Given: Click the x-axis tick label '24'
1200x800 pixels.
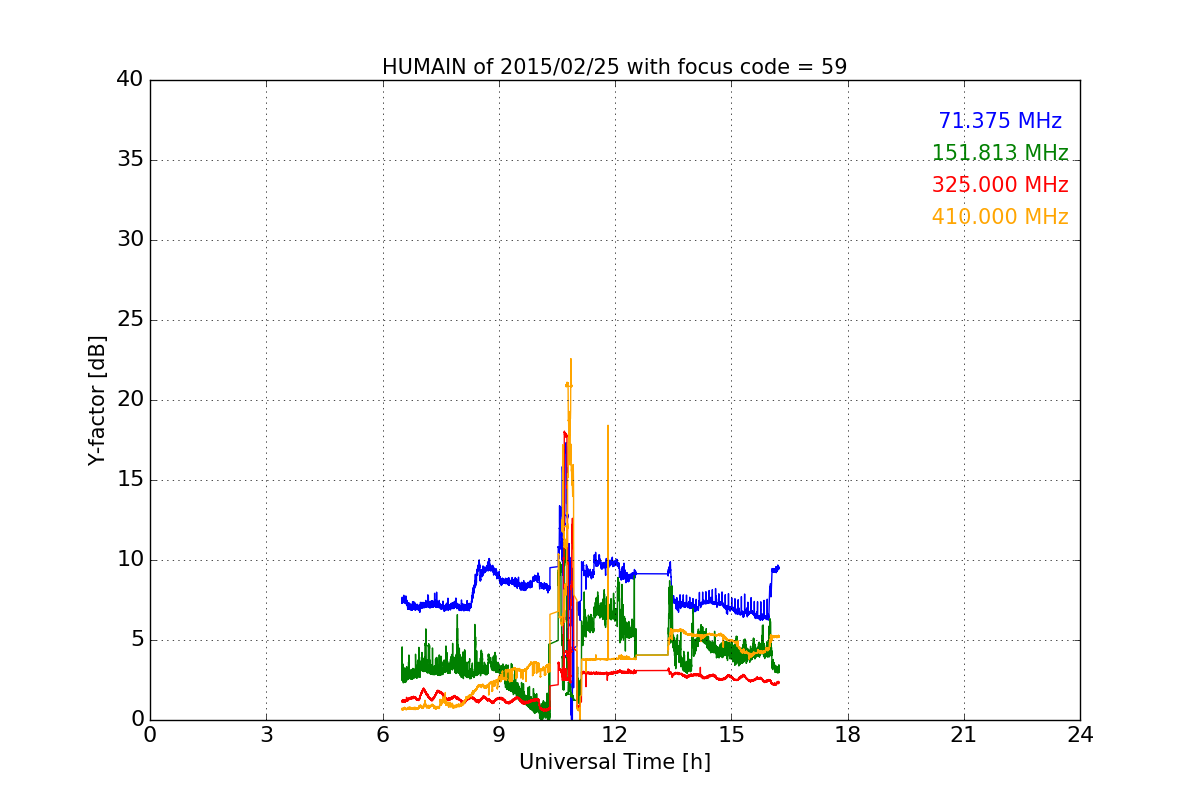Looking at the screenshot, I should 1080,735.
